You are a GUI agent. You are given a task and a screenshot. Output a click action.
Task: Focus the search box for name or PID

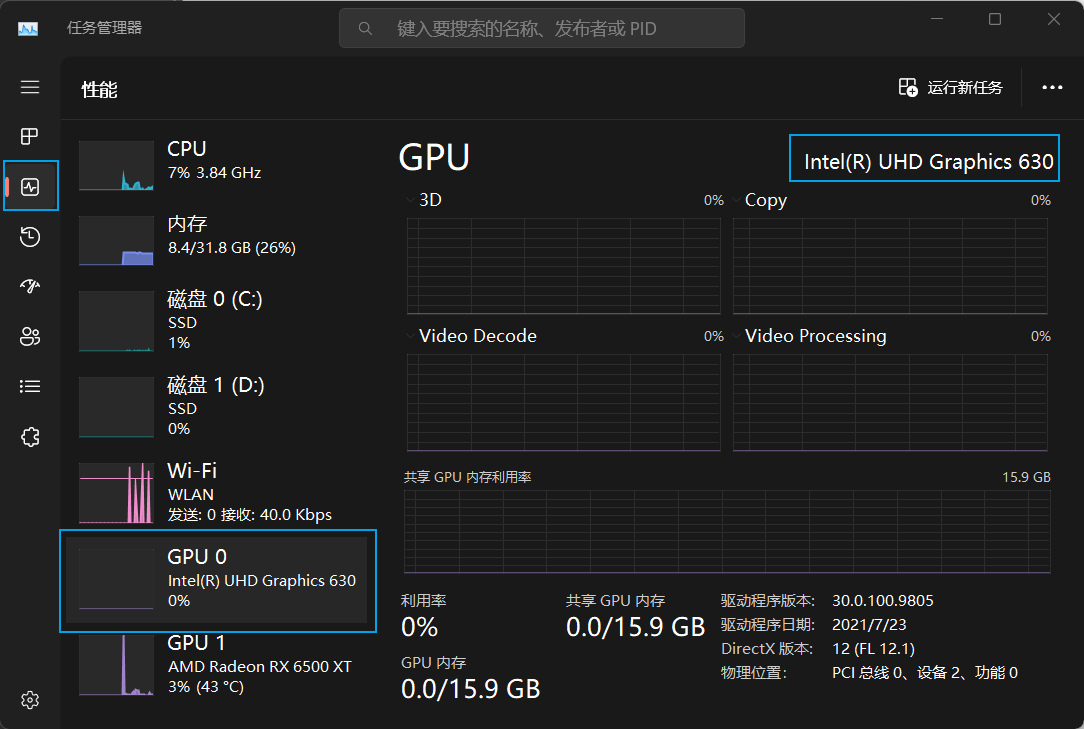pyautogui.click(x=541, y=28)
